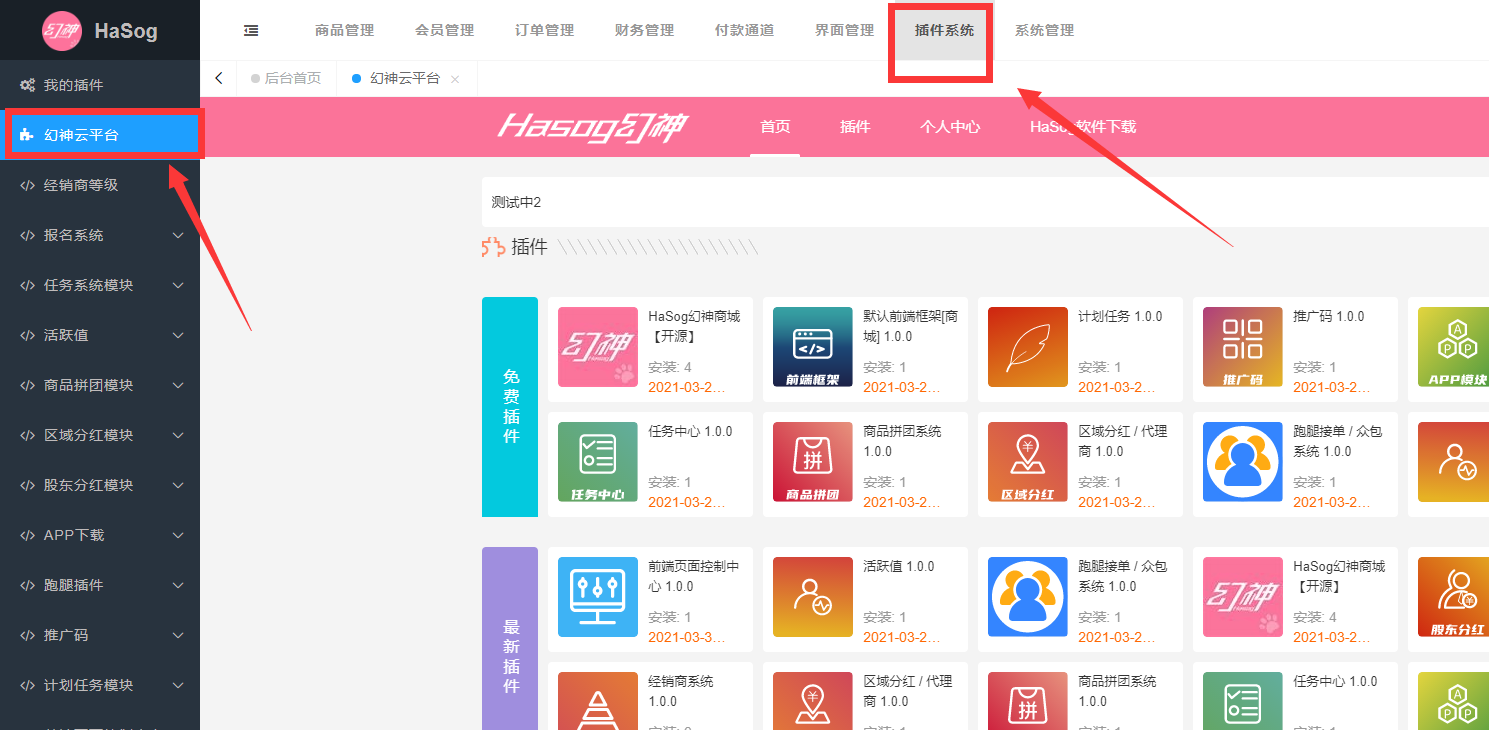
Task: Go to 插件 in the pink banner
Action: pos(855,127)
